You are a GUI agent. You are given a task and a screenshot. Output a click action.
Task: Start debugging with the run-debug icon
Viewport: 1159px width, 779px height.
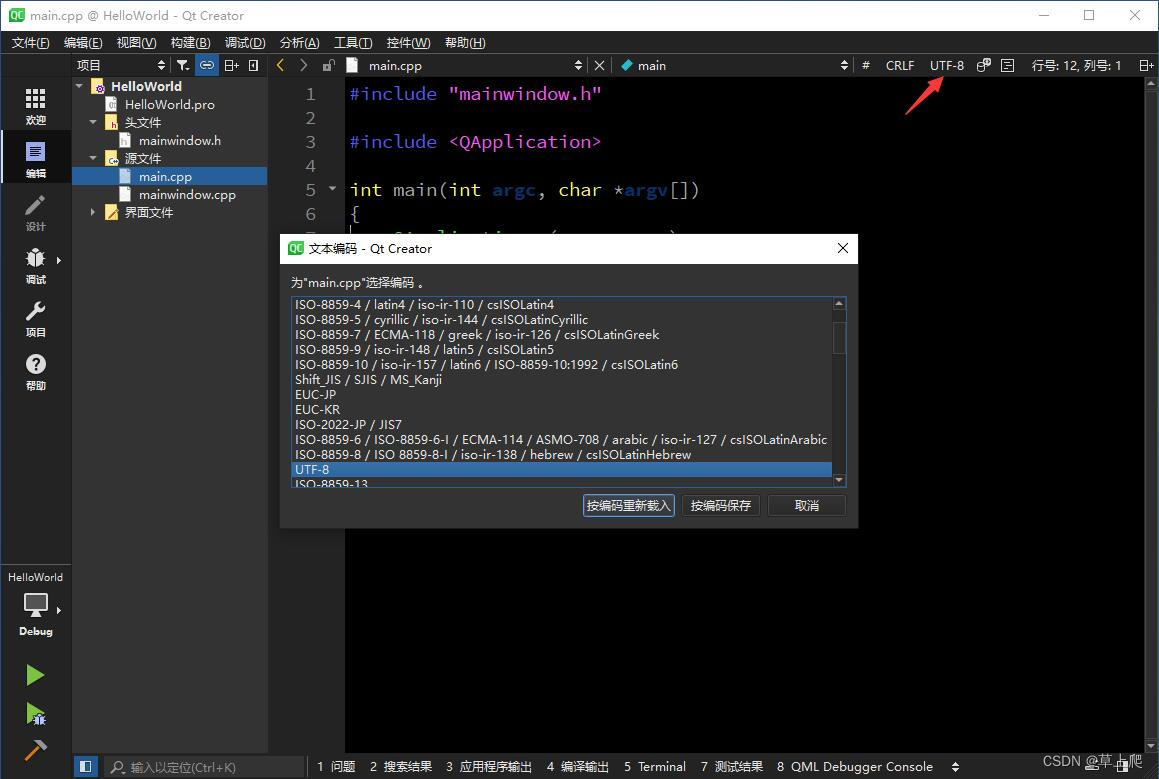coord(35,713)
